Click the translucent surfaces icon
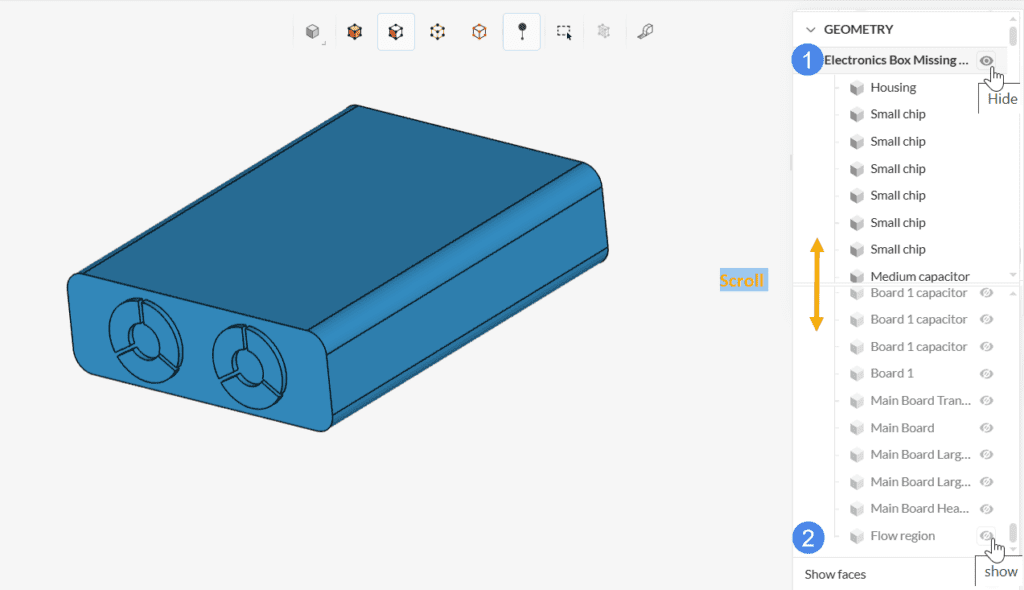The height and width of the screenshot is (590, 1024). tap(603, 32)
